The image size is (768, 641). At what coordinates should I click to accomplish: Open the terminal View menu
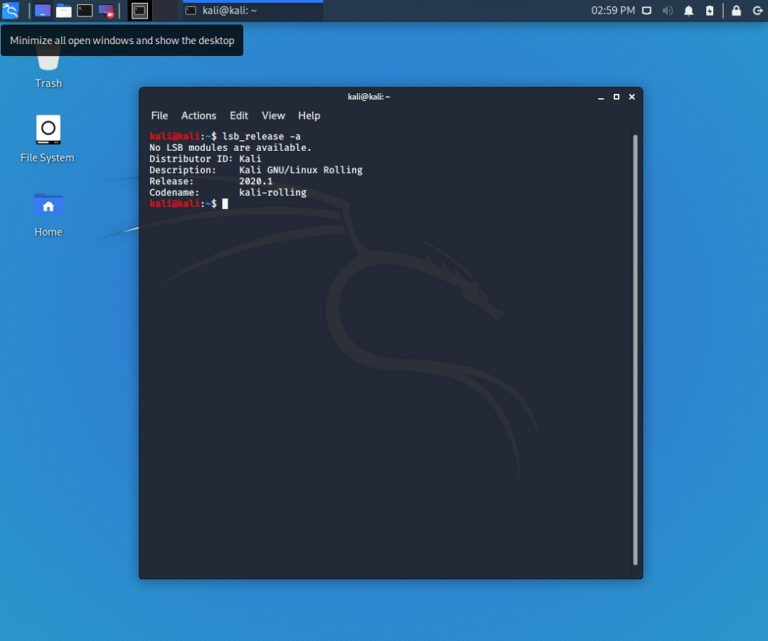click(273, 116)
